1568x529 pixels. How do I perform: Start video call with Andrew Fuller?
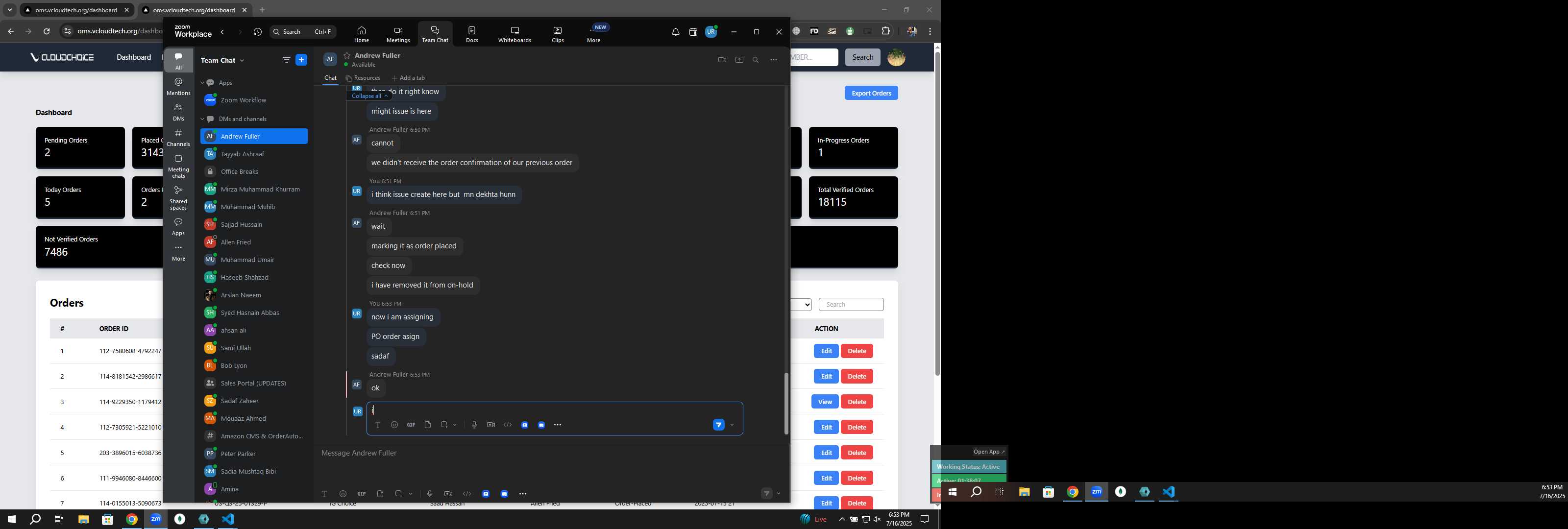(722, 60)
